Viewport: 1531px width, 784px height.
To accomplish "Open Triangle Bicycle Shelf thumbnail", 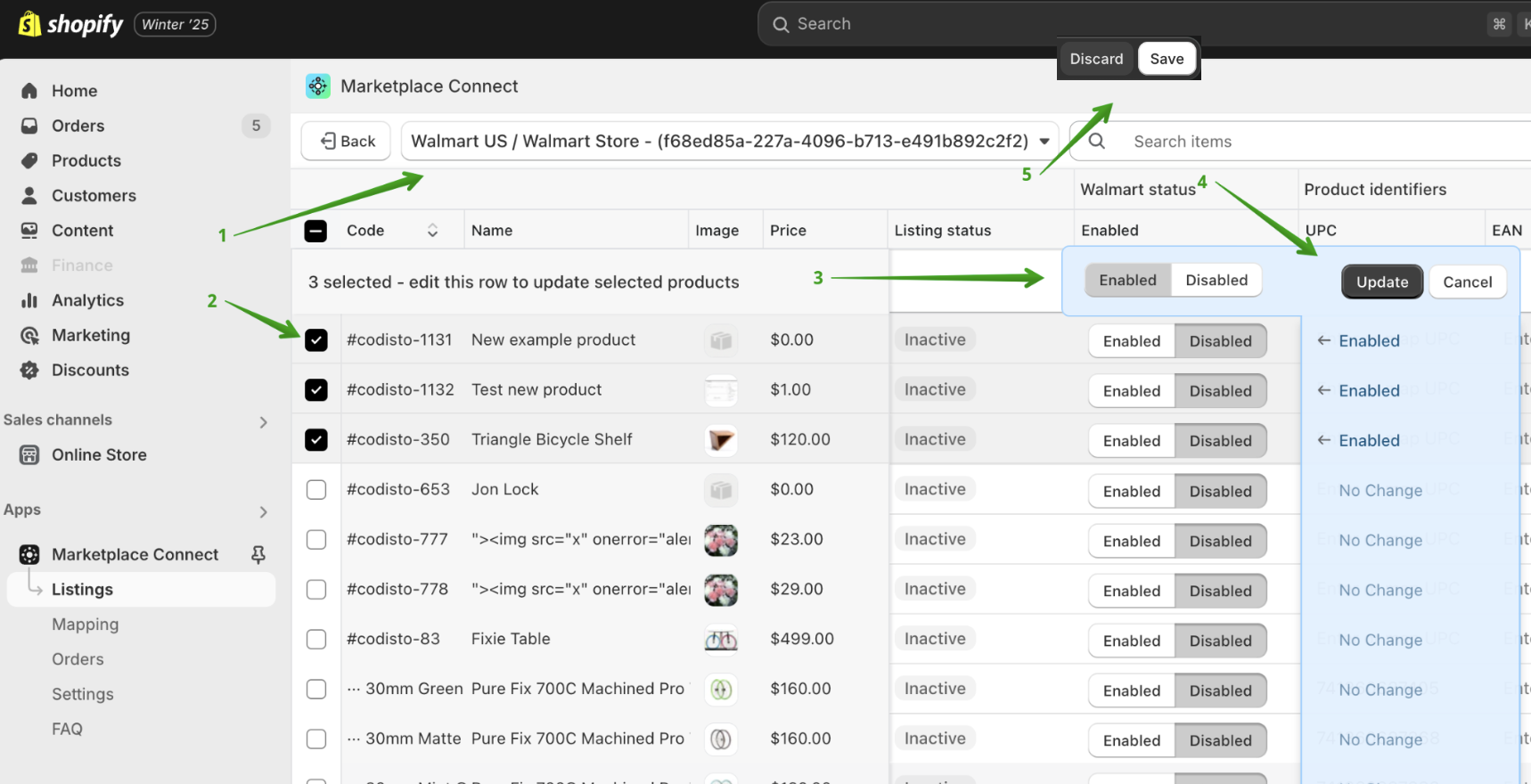I will 721,440.
